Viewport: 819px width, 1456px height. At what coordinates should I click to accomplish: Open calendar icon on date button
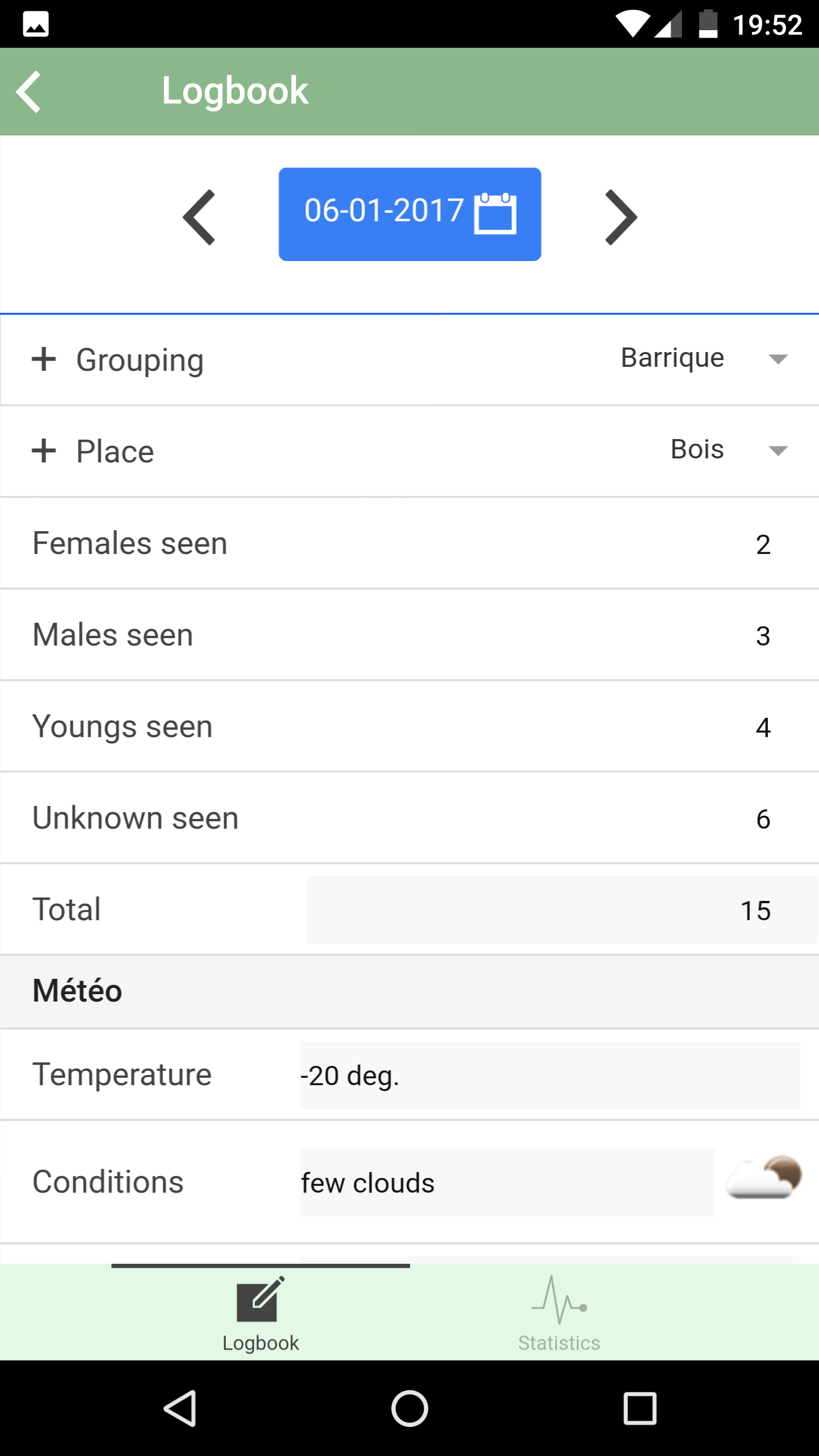point(495,213)
